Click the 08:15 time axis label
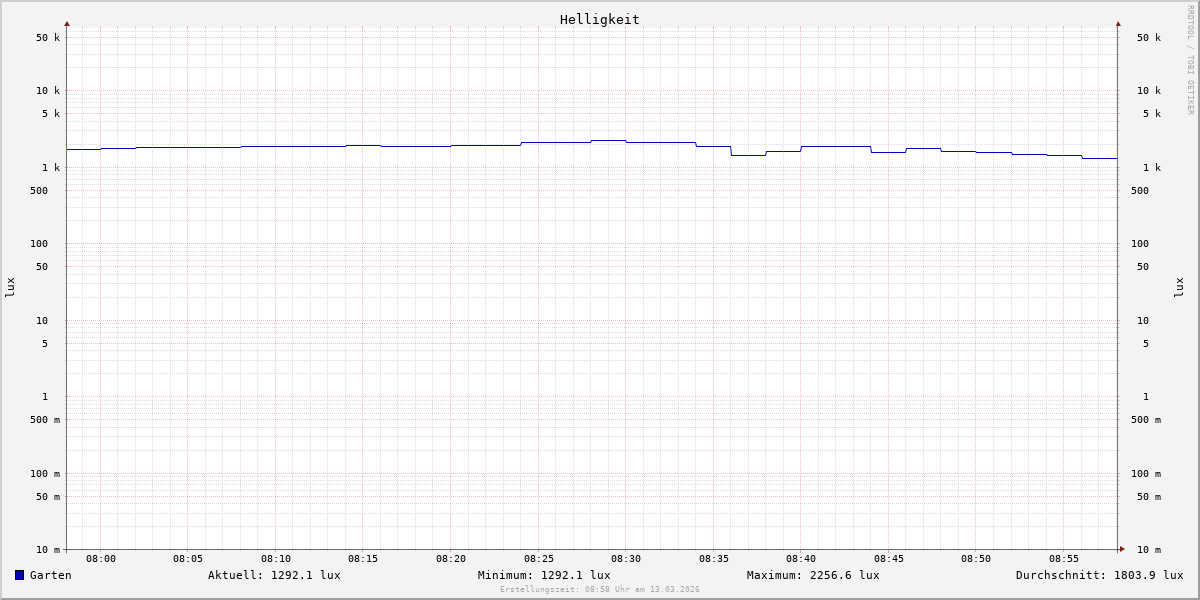The height and width of the screenshot is (600, 1200). pos(363,559)
